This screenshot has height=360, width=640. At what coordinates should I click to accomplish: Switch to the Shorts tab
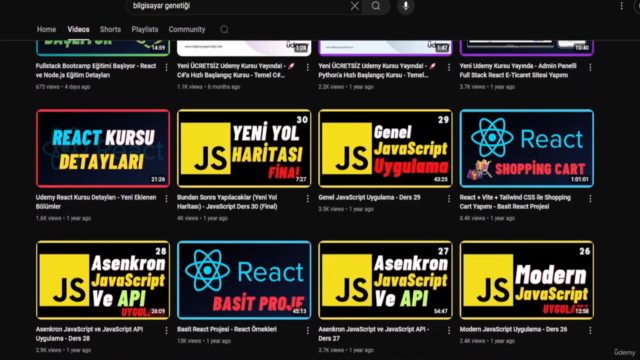point(110,29)
